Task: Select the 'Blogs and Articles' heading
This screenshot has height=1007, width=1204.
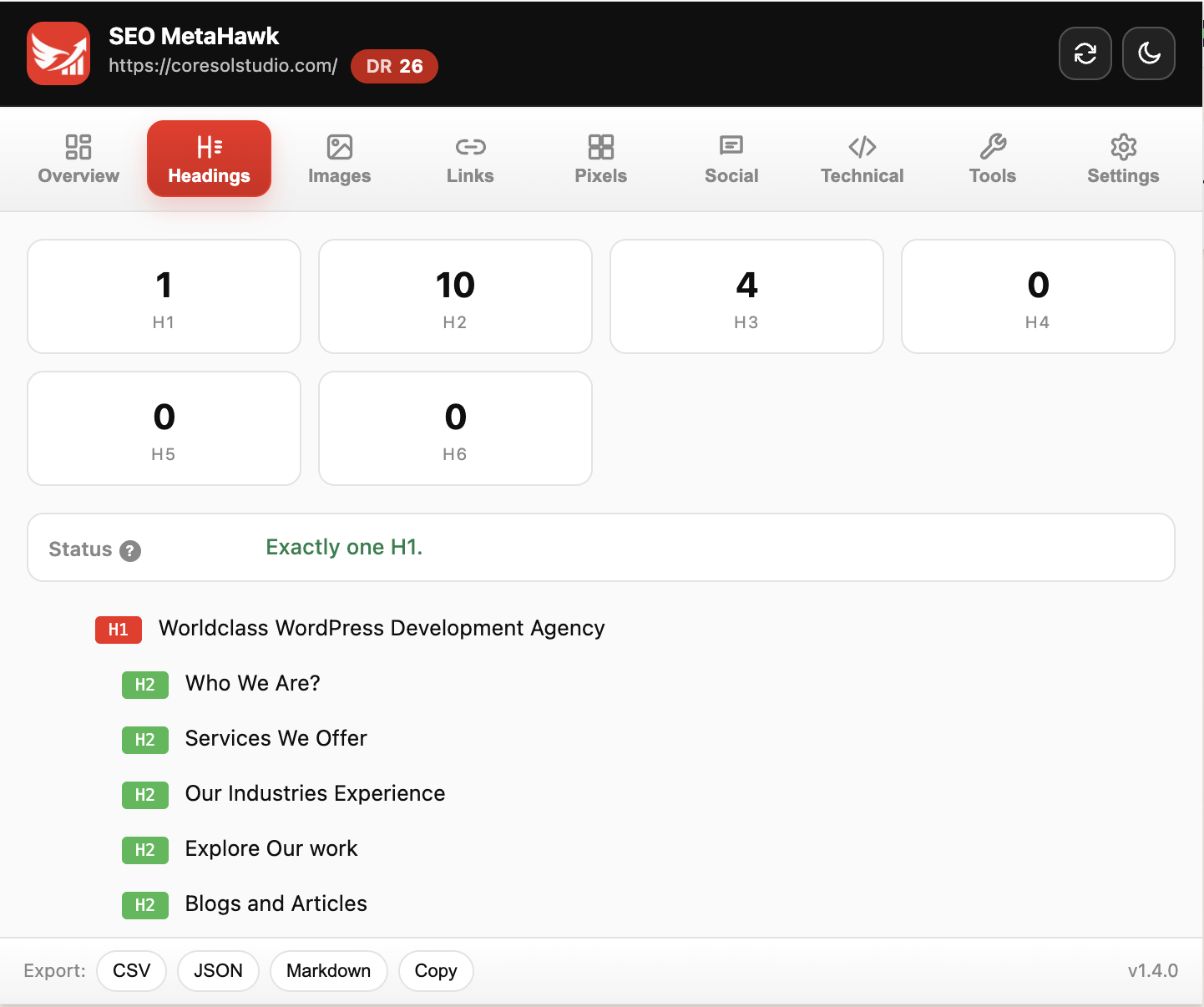Action: click(x=276, y=903)
